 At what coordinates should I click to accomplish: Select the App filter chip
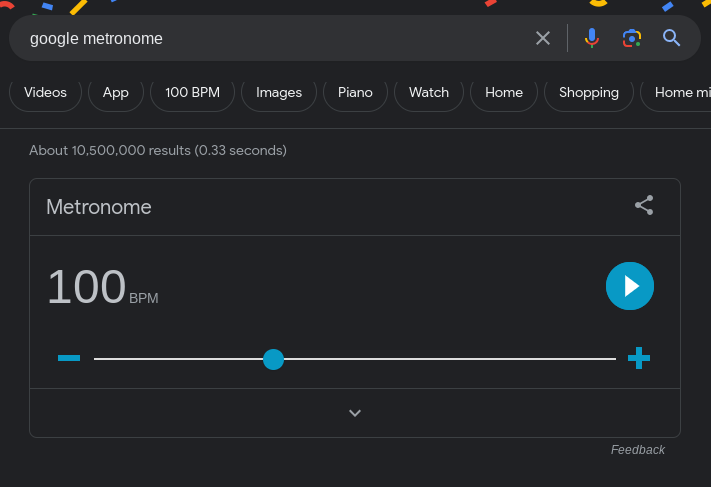coord(116,93)
